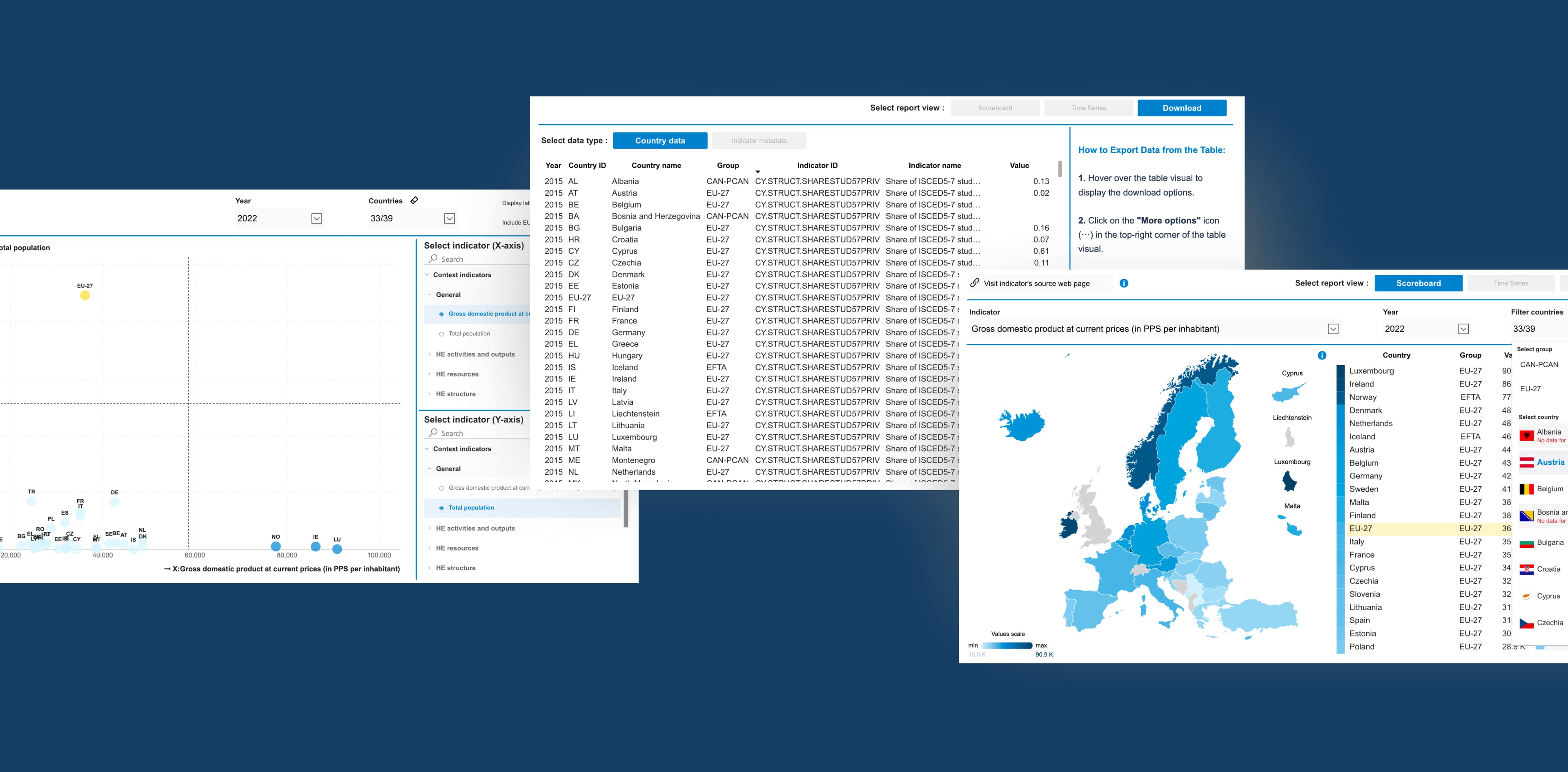Click search magnifier icon in Y-axis indicator panel
The height and width of the screenshot is (772, 1568).
433,433
